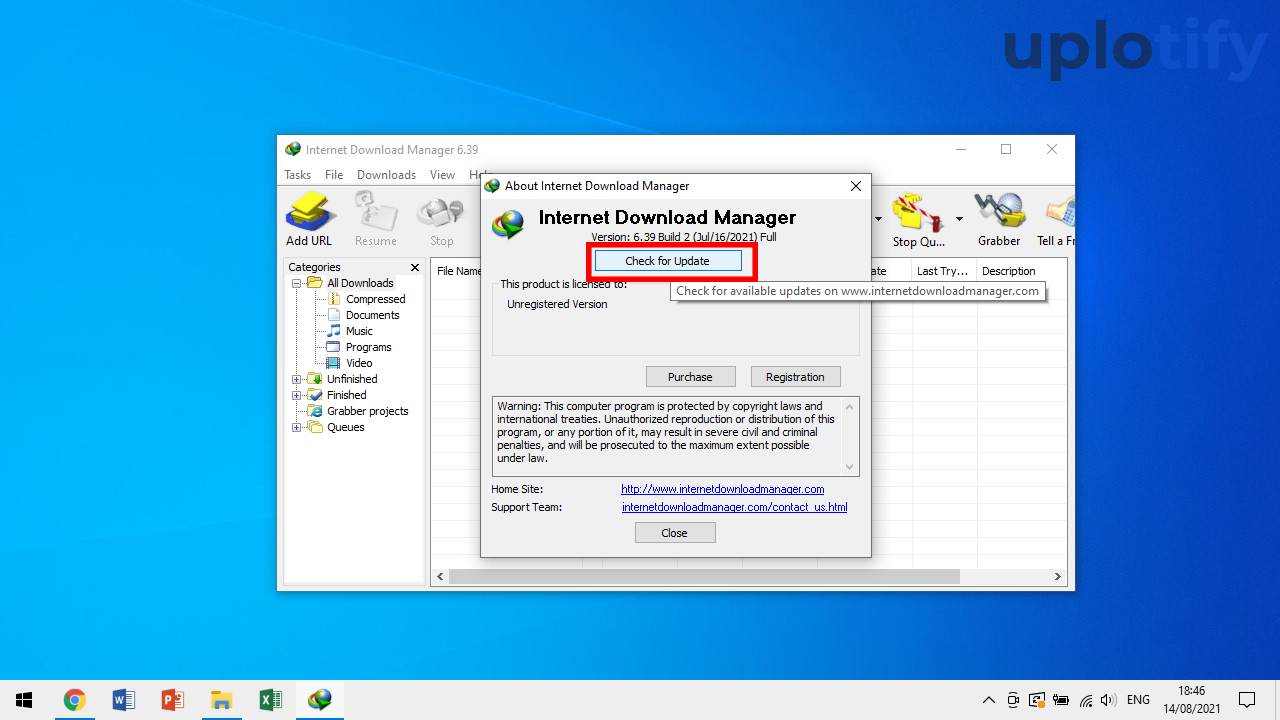Click the Last Try column header
Screen dimensions: 1280x720
pos(944,271)
